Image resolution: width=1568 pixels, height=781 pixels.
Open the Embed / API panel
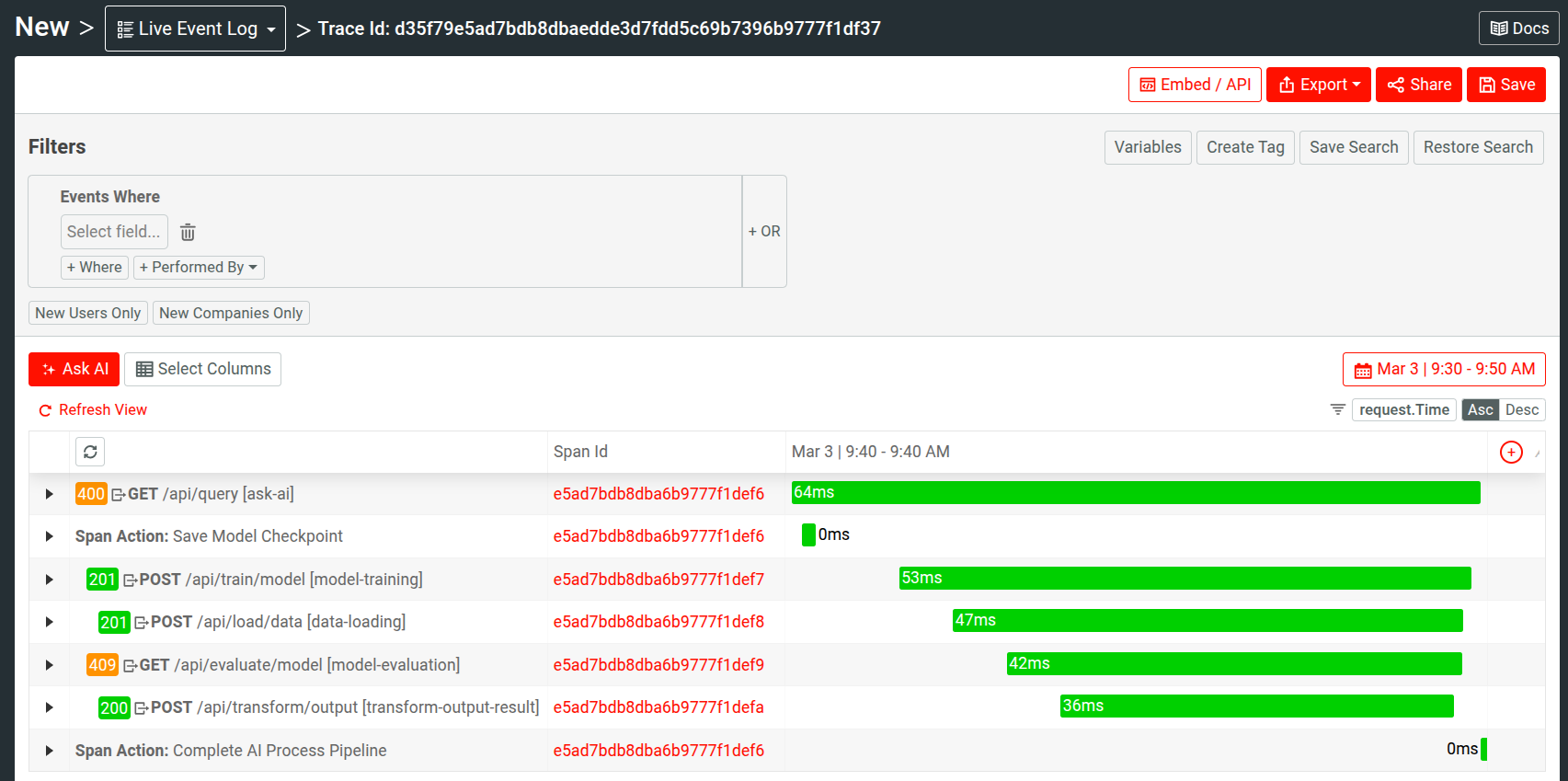(x=1194, y=85)
